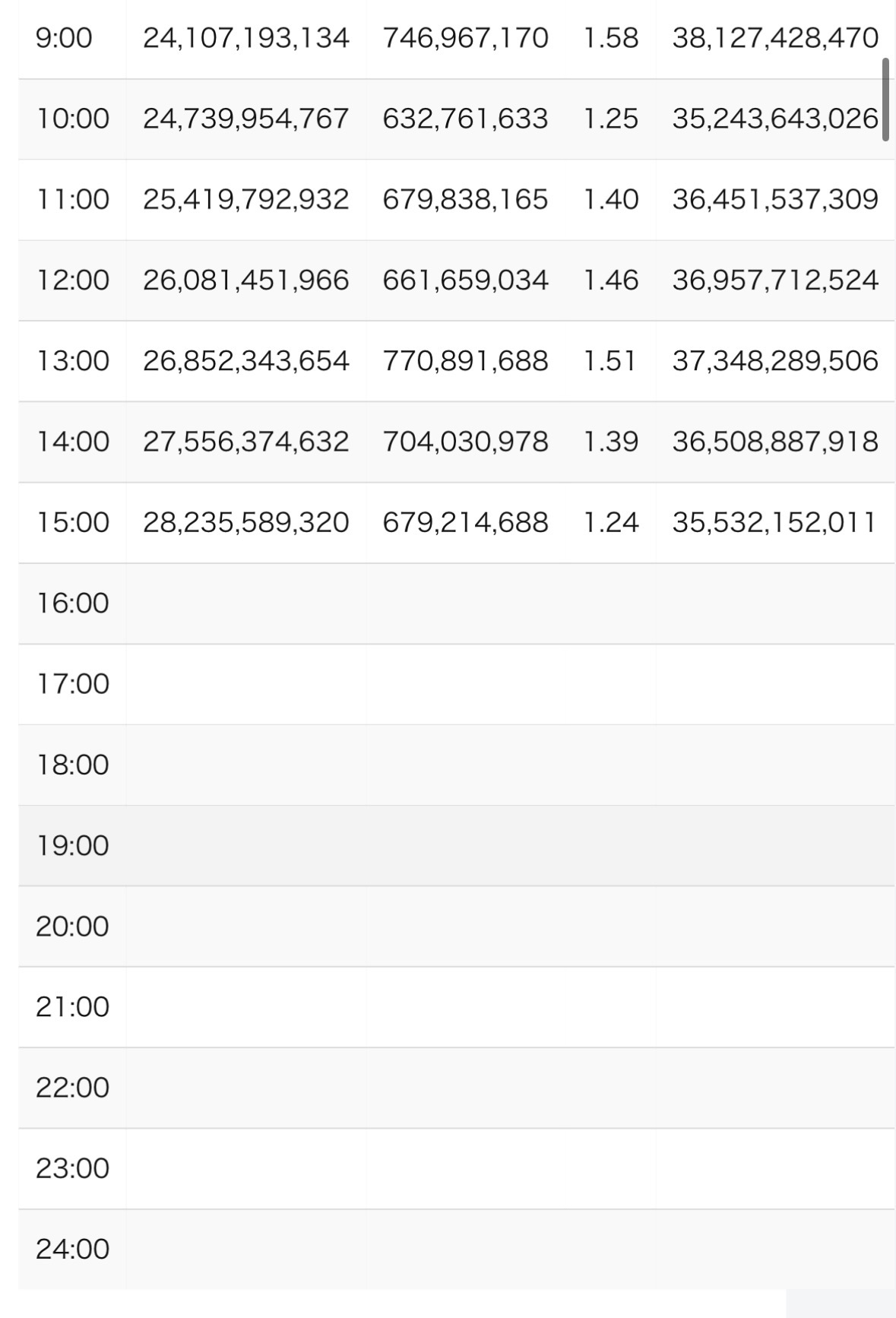This screenshot has width=896, height=1318.
Task: Select the 20:00 time label
Action: (73, 927)
